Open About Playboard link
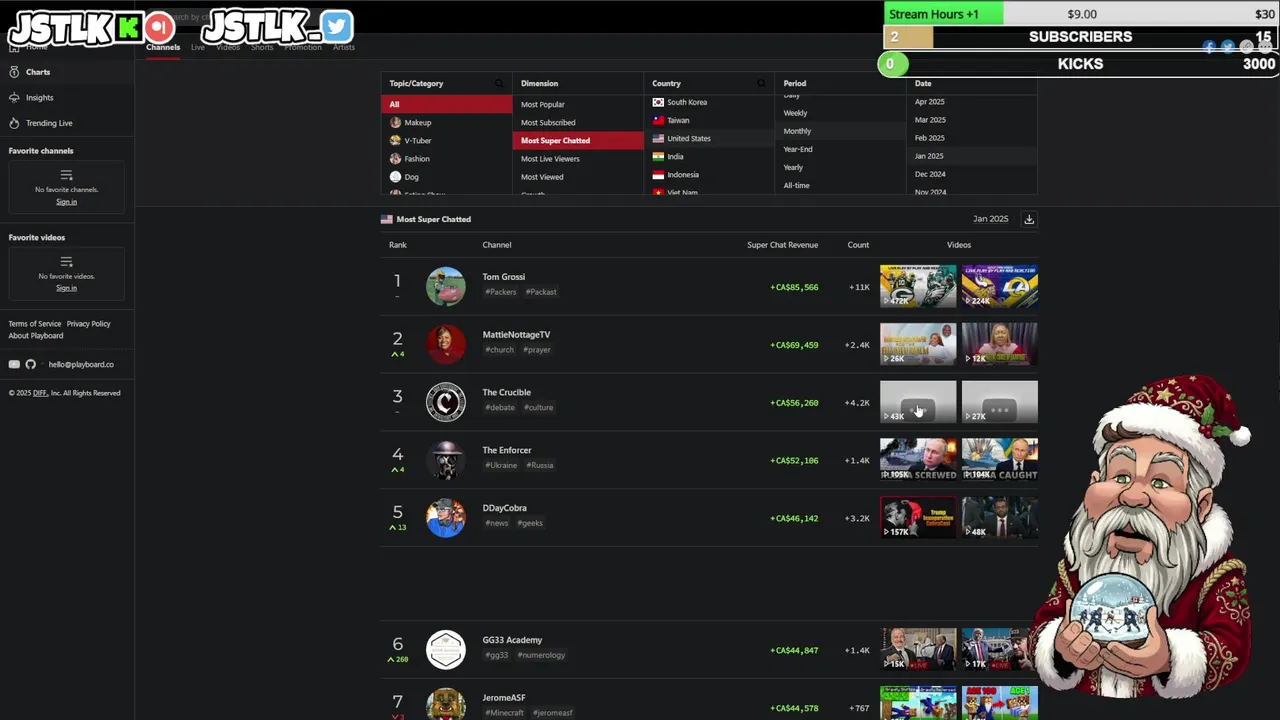The width and height of the screenshot is (1280, 720). click(x=36, y=336)
